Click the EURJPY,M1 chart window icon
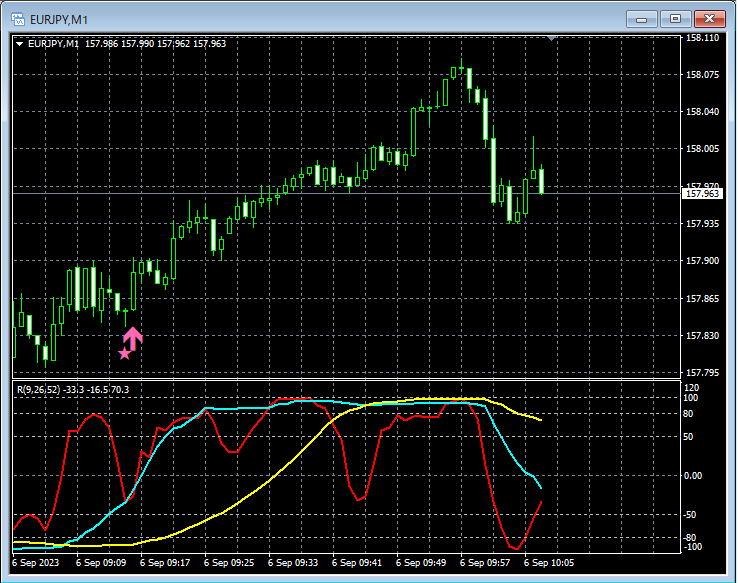Image resolution: width=738 pixels, height=583 pixels. pyautogui.click(x=18, y=19)
